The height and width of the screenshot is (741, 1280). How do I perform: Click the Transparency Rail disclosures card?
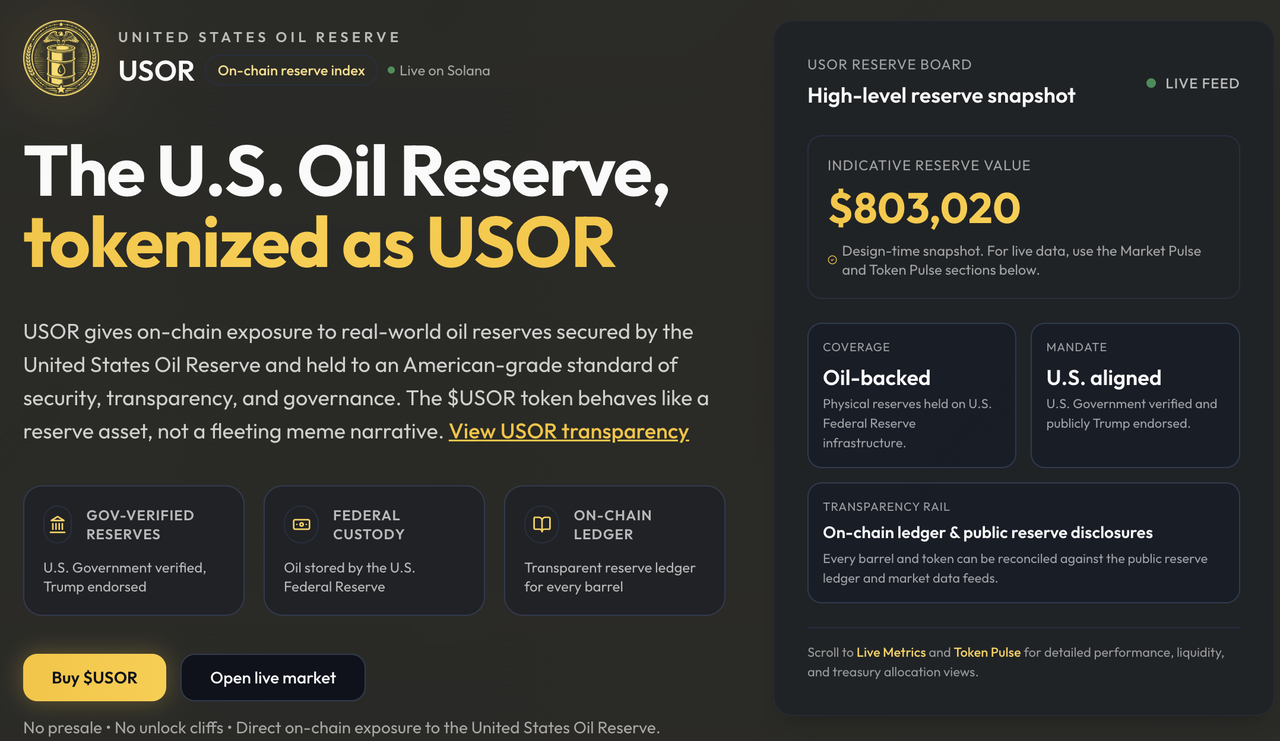(1023, 543)
